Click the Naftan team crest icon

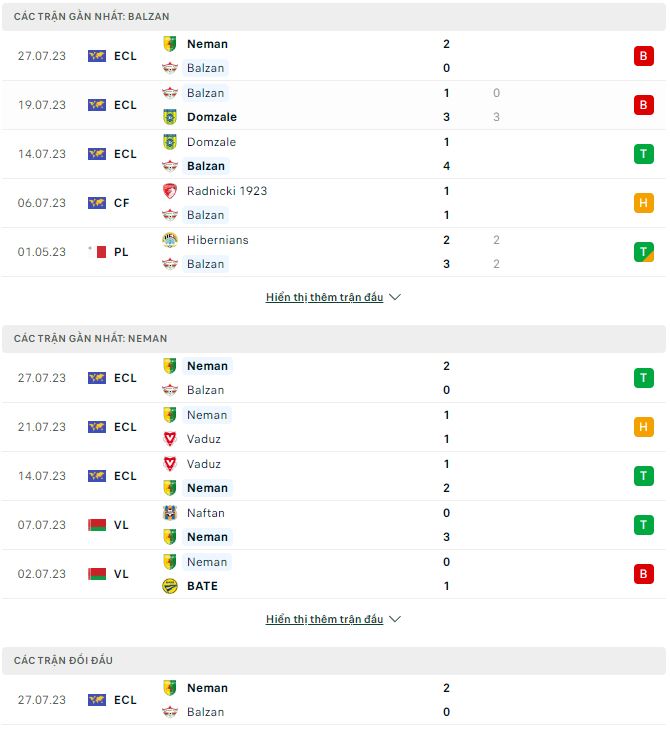click(x=170, y=513)
